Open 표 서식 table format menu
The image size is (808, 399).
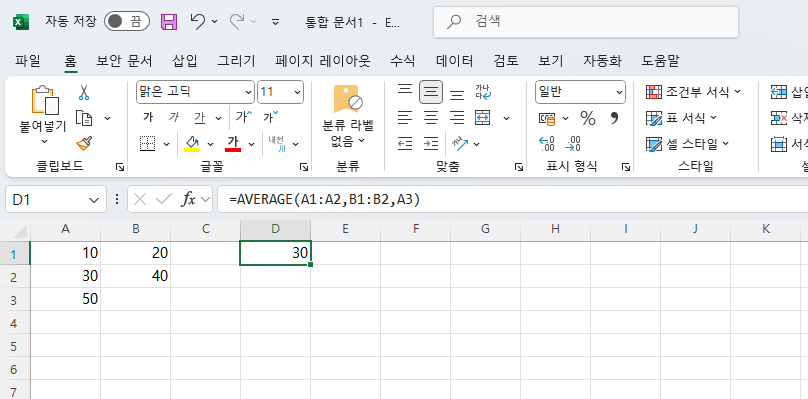click(682, 118)
